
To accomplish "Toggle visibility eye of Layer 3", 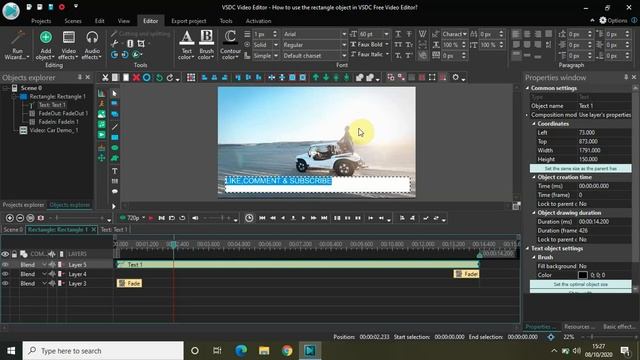I will coord(5,283).
